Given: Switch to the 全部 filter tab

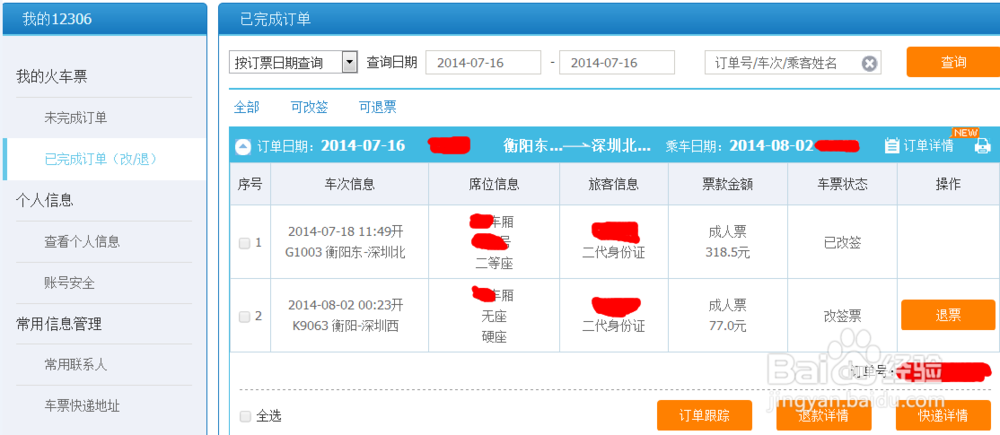Looking at the screenshot, I should tap(247, 107).
